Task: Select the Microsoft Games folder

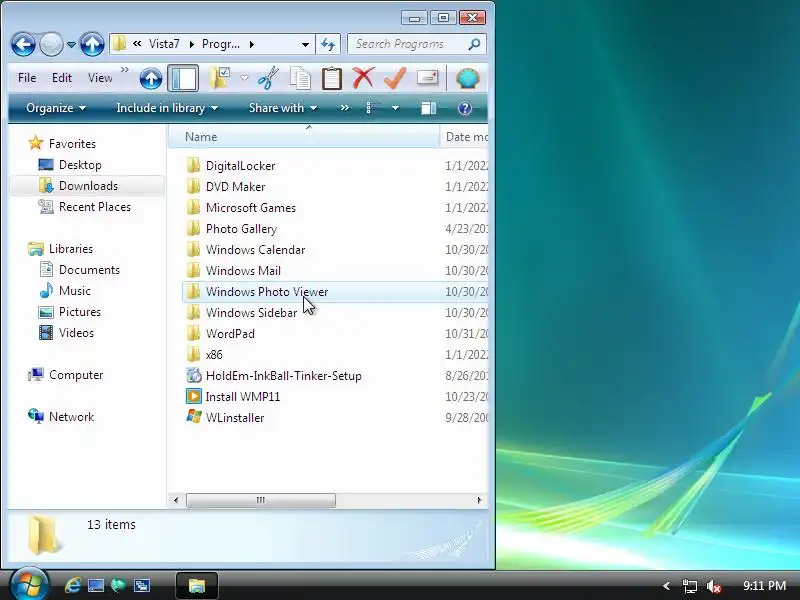Action: pos(250,208)
